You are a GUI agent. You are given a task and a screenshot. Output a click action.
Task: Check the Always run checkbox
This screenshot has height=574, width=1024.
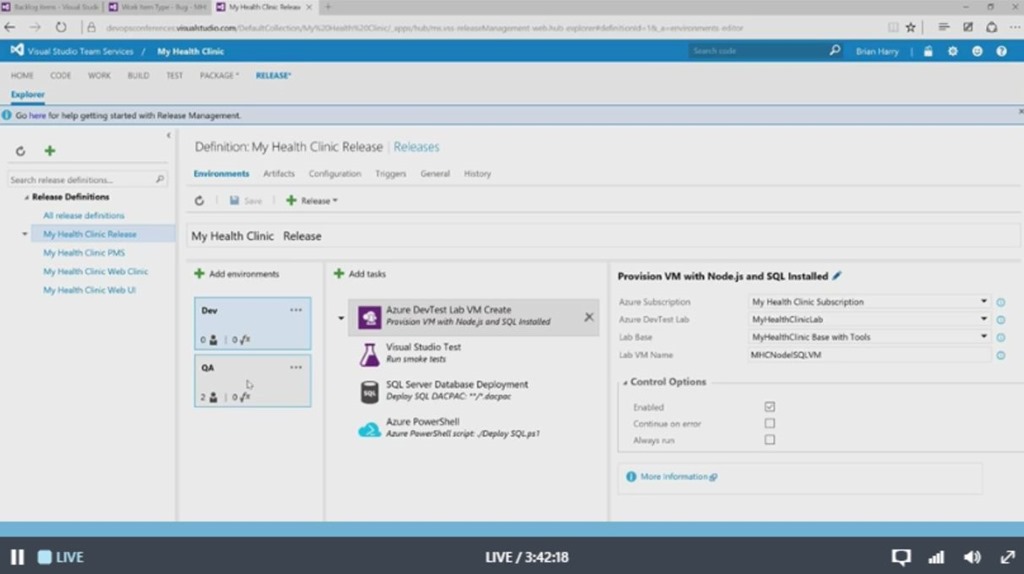coord(769,440)
